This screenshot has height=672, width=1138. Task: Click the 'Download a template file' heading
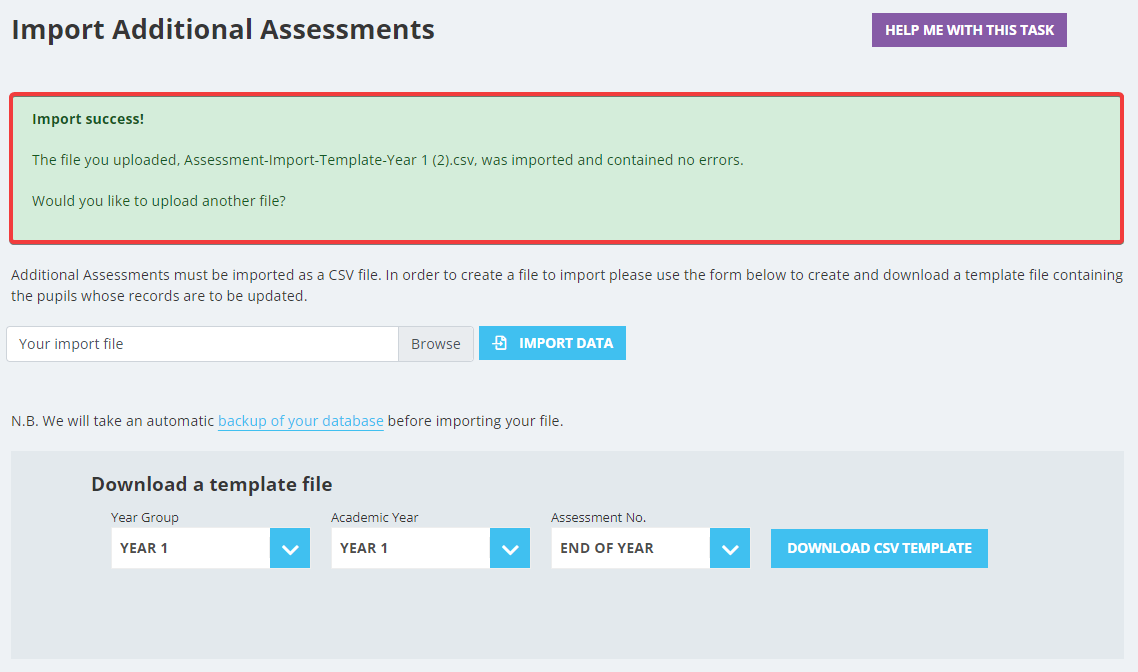point(212,484)
